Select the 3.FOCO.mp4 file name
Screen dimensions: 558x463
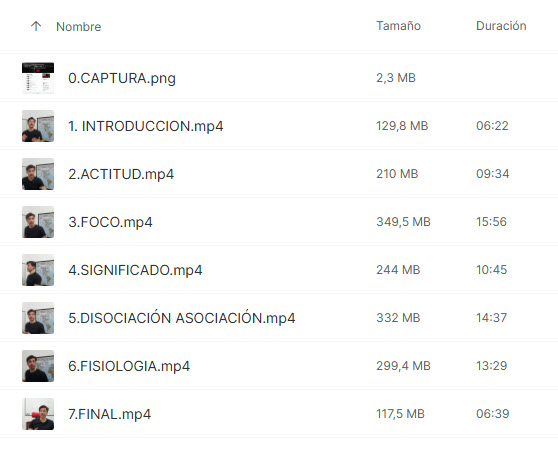pos(110,222)
